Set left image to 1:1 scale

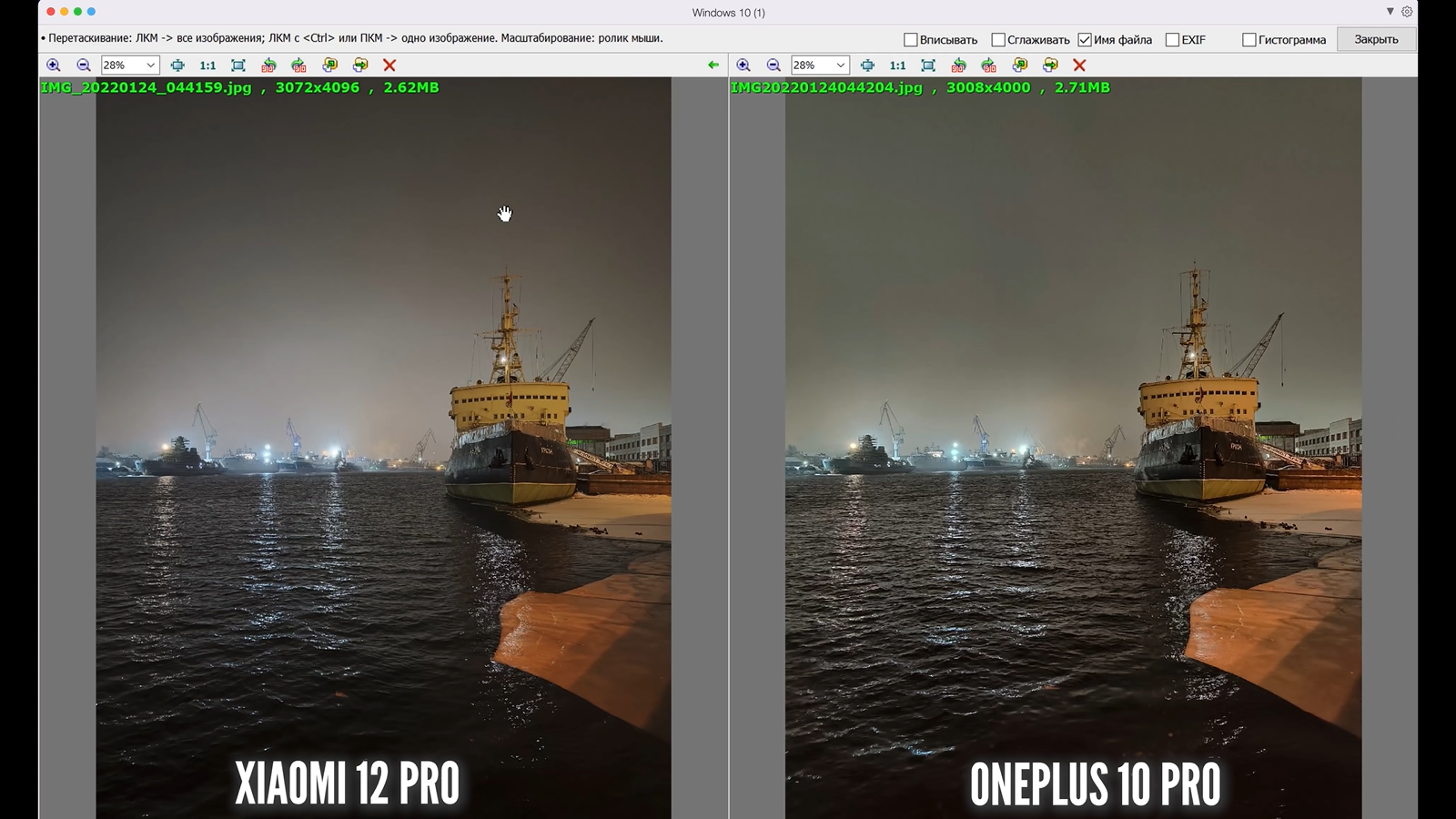[207, 66]
